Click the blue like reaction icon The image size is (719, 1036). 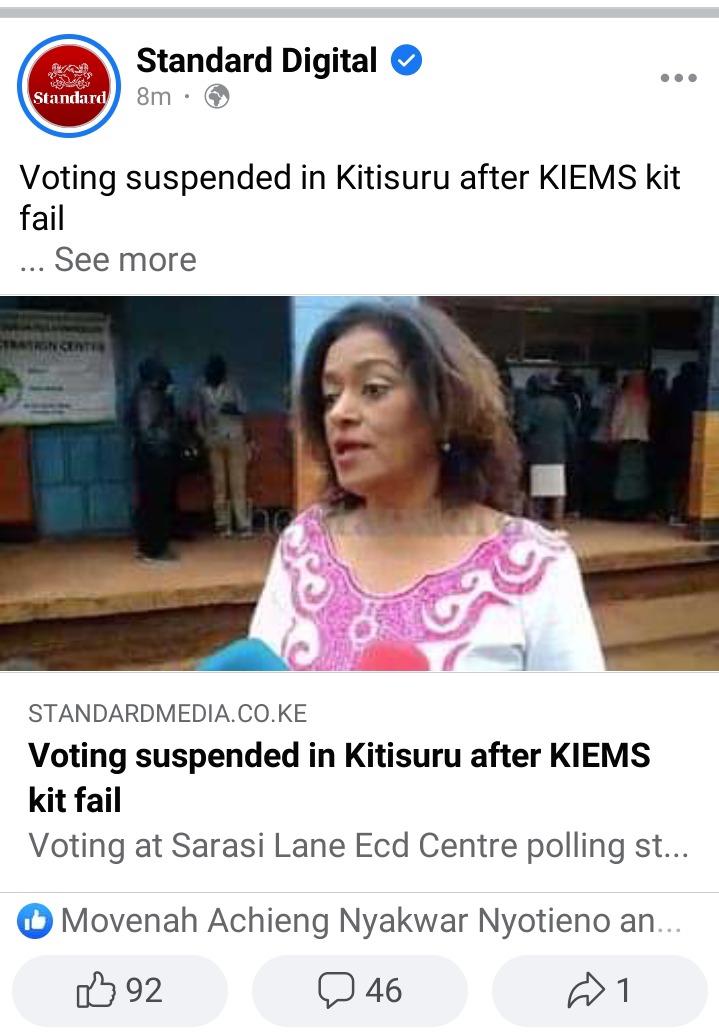pyautogui.click(x=35, y=920)
